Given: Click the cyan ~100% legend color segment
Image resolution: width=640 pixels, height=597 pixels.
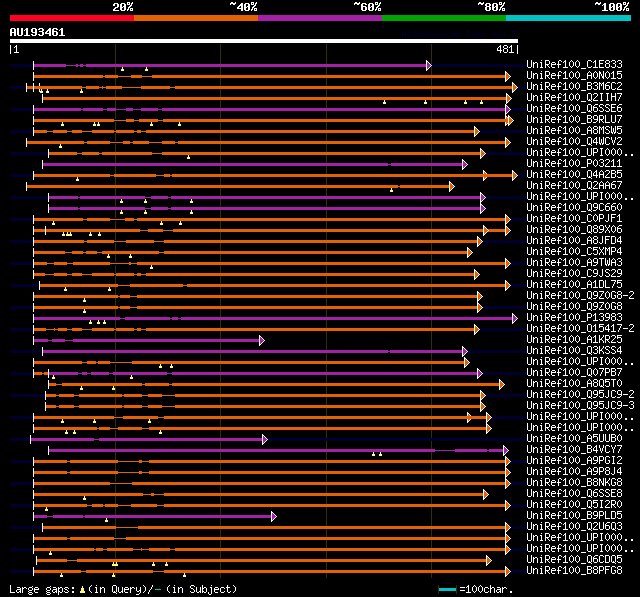Looking at the screenshot, I should coord(569,18).
